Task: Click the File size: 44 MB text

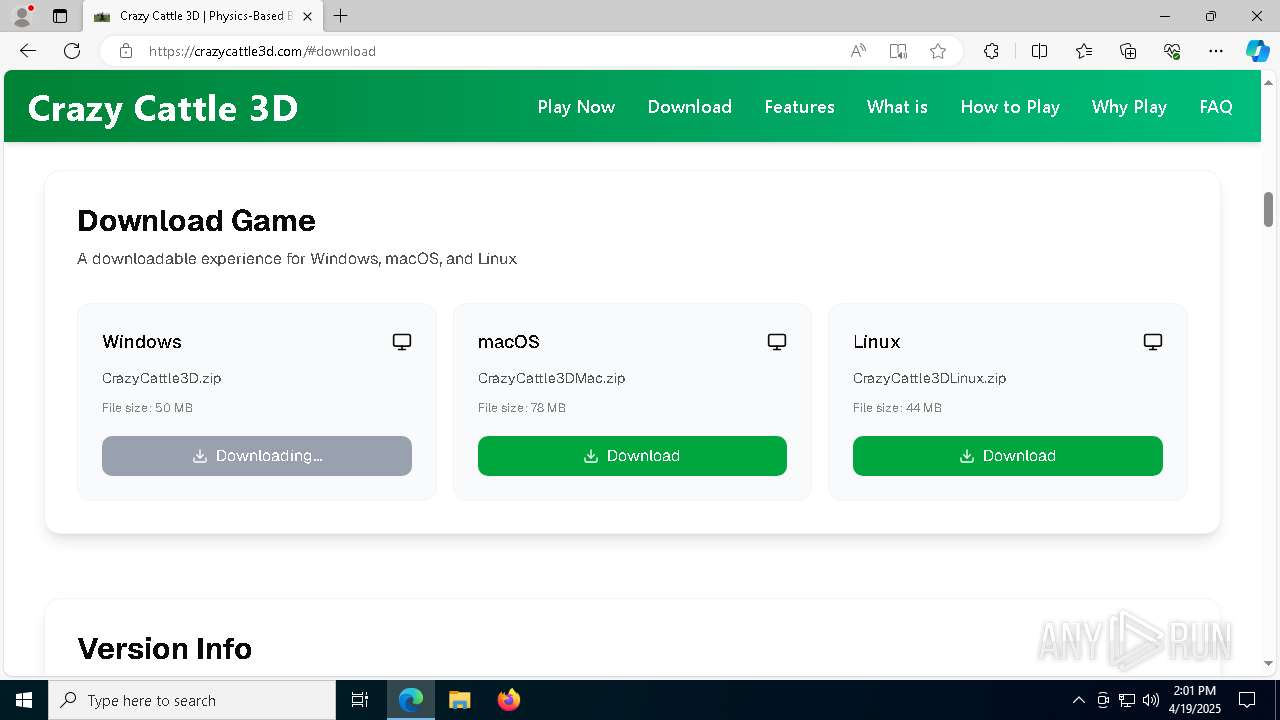Action: (897, 408)
